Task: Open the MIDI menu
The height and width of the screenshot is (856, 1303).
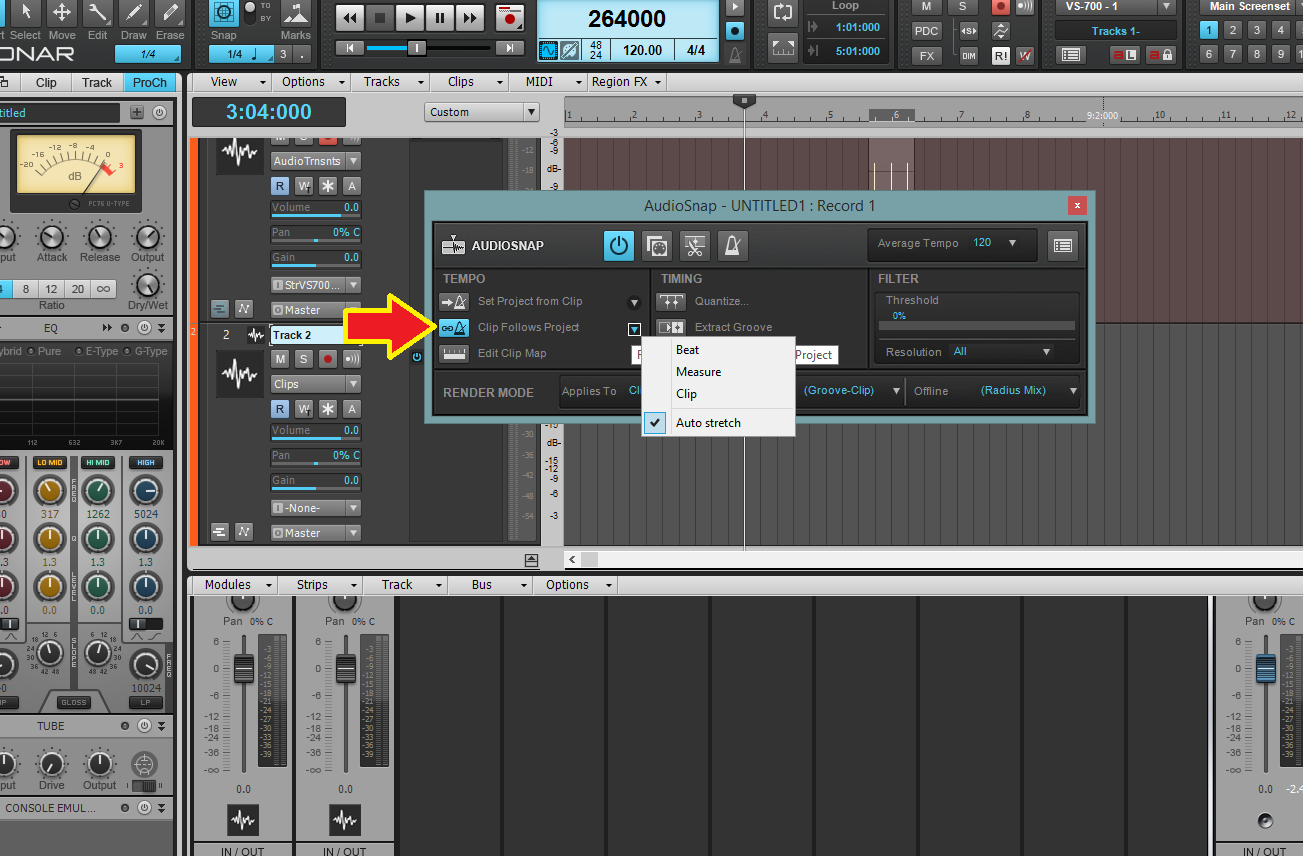Action: (545, 82)
